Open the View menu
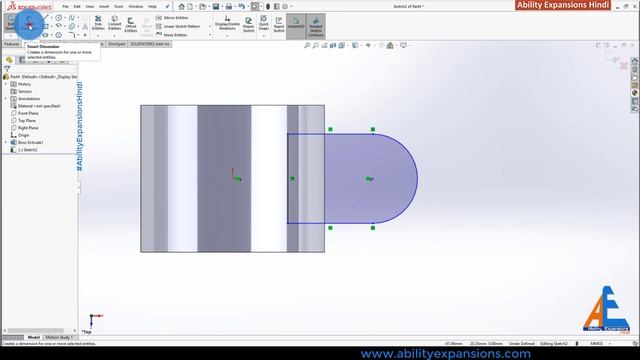640x360 pixels. [x=90, y=7]
